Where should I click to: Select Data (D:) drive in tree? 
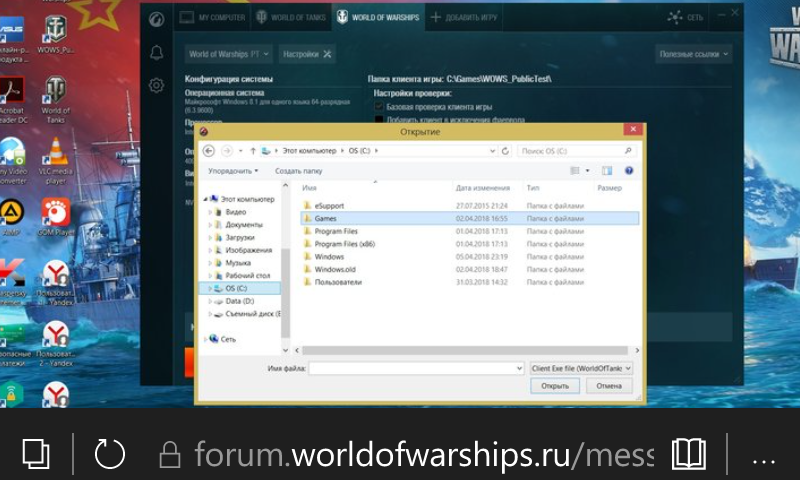tap(239, 301)
